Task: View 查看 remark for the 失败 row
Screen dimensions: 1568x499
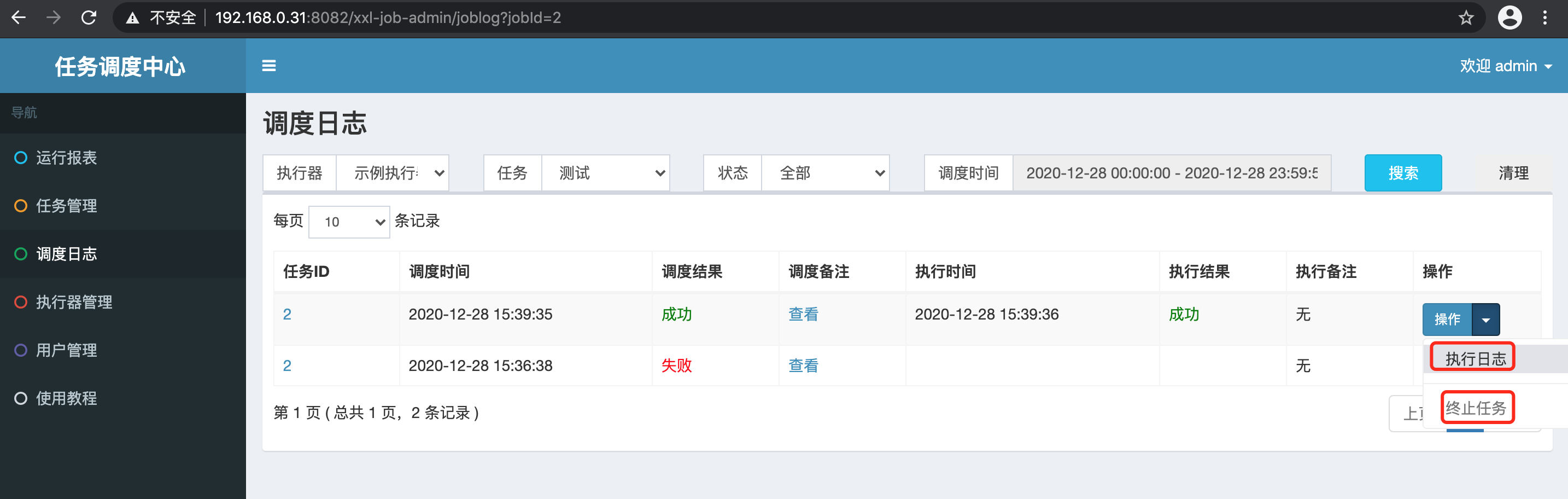Action: [x=804, y=365]
